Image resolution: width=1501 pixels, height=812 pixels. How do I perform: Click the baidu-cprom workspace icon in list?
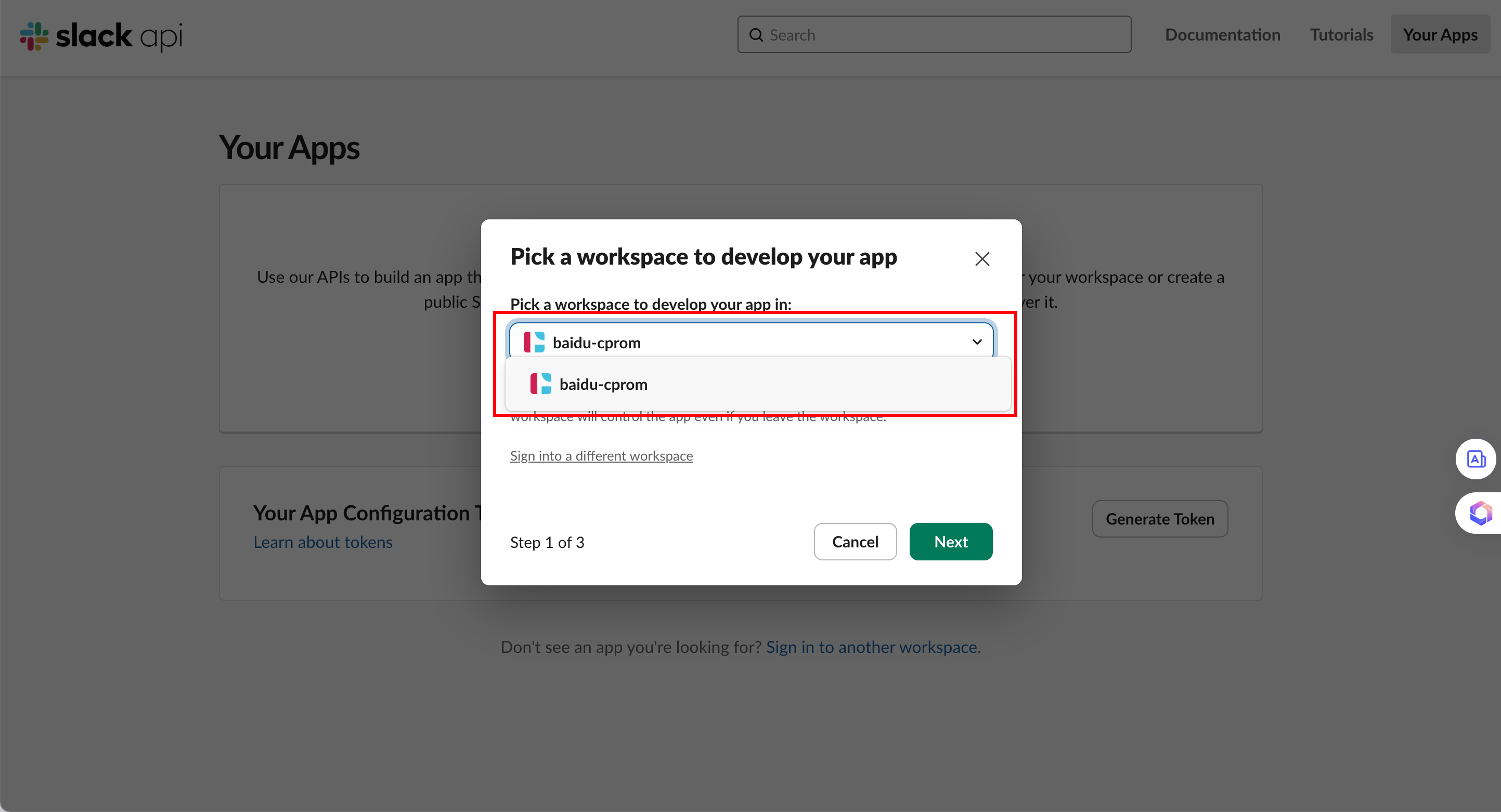540,384
